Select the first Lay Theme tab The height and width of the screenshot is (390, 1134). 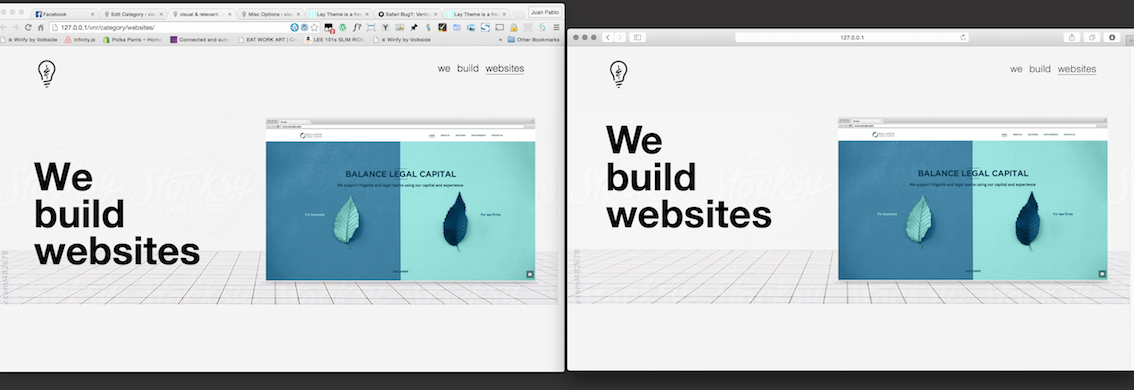(338, 14)
